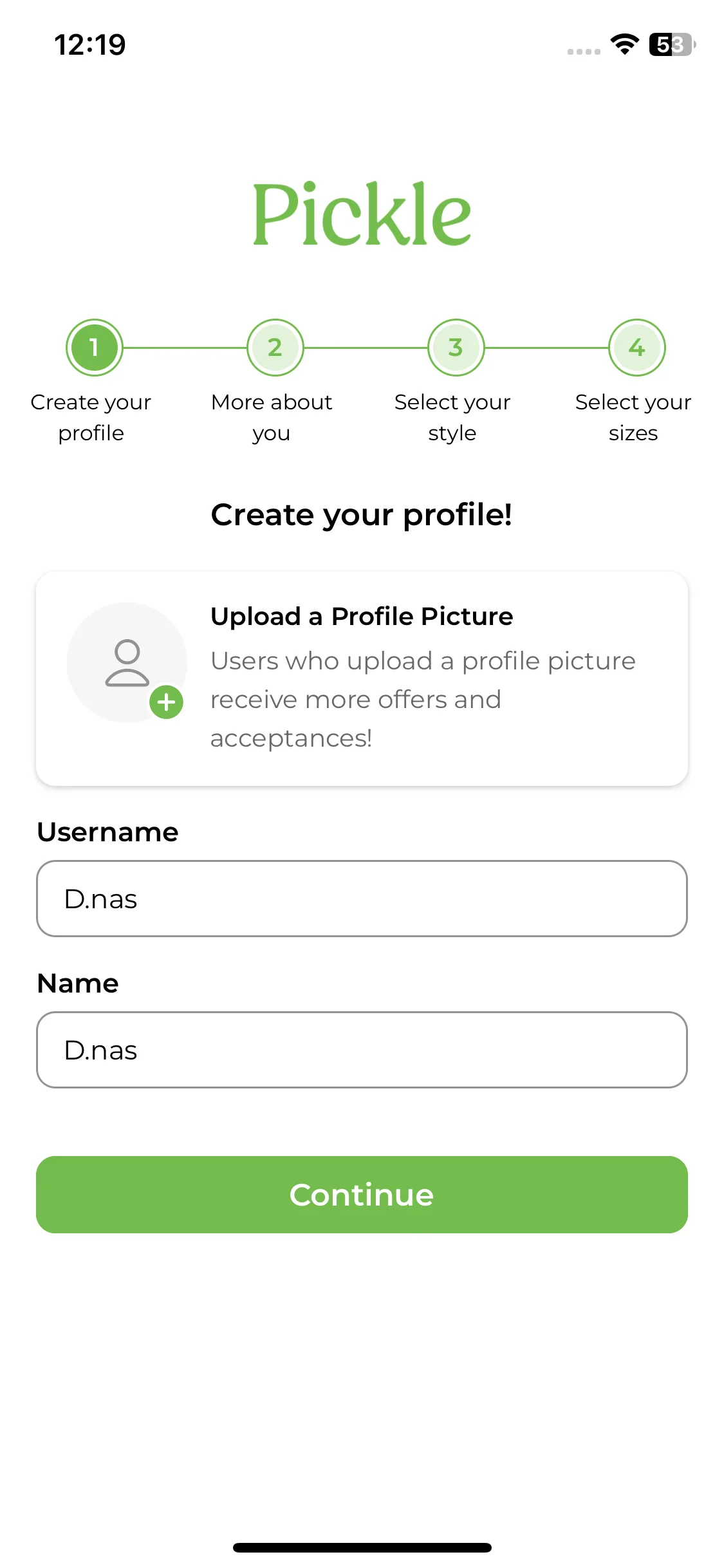Tap the green Continue button
Image resolution: width=724 pixels, height=1568 pixels.
pos(362,1195)
